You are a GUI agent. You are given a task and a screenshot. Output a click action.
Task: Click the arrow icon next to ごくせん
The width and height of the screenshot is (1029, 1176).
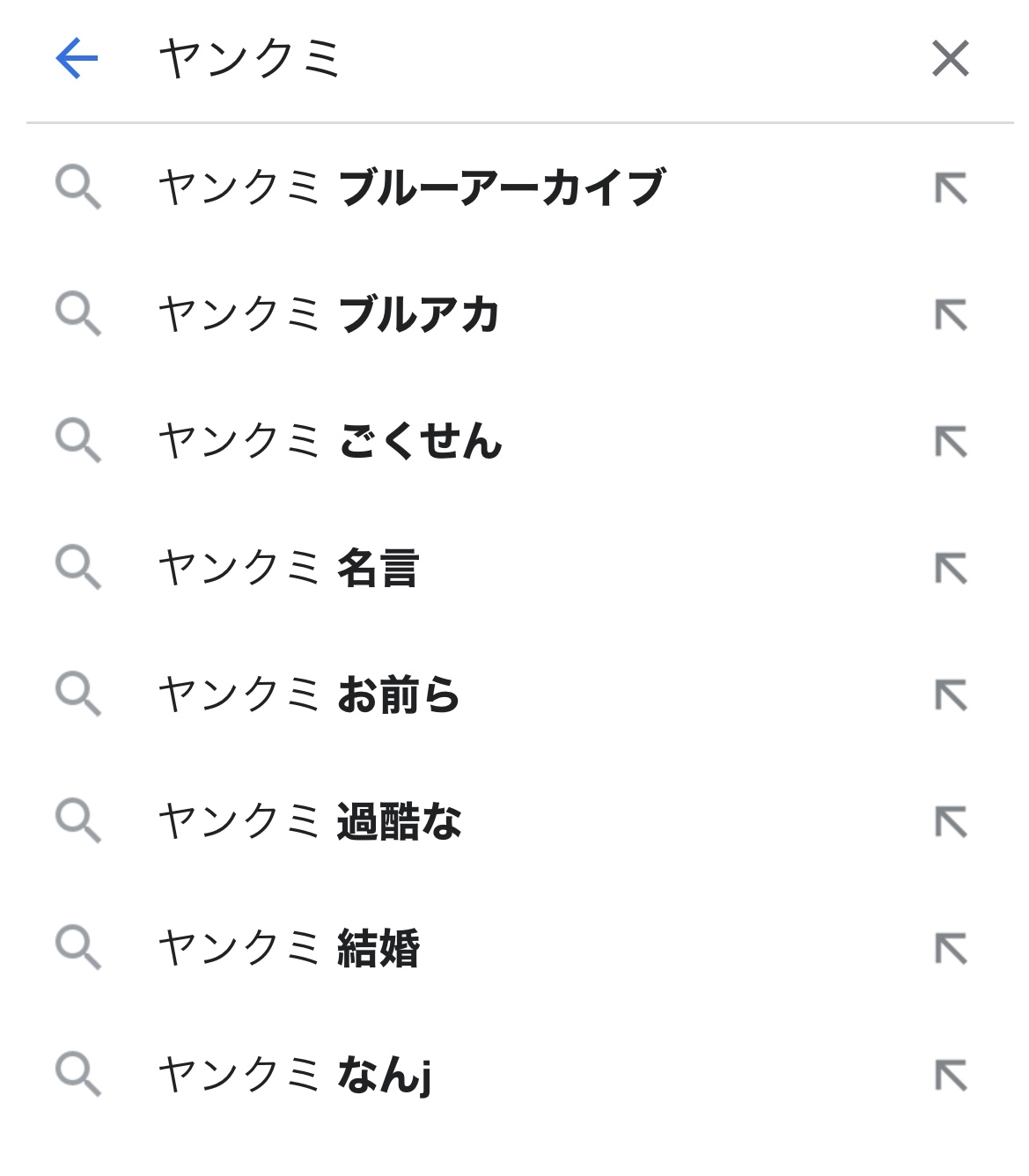coord(951,442)
